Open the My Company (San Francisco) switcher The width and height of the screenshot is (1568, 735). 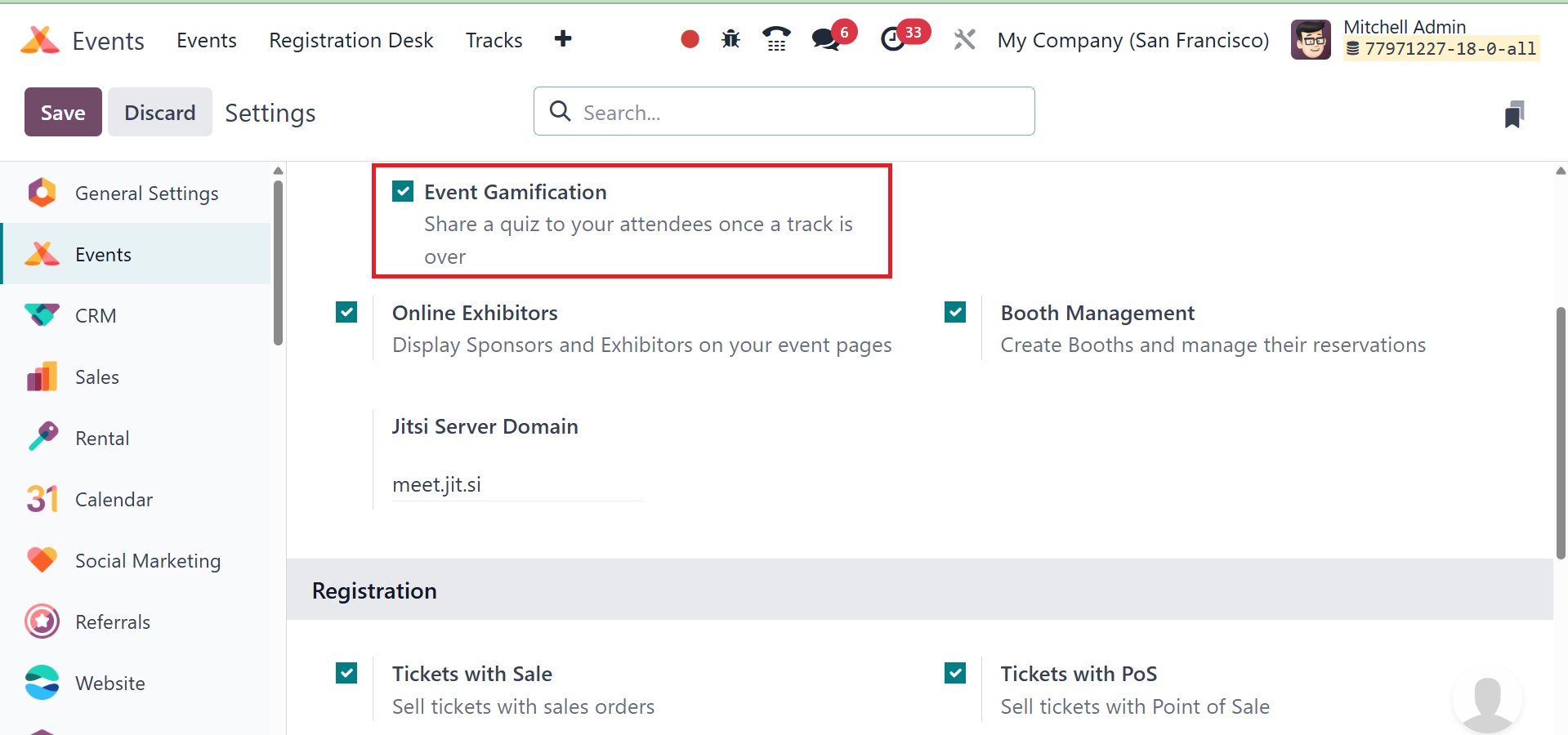pyautogui.click(x=1132, y=40)
